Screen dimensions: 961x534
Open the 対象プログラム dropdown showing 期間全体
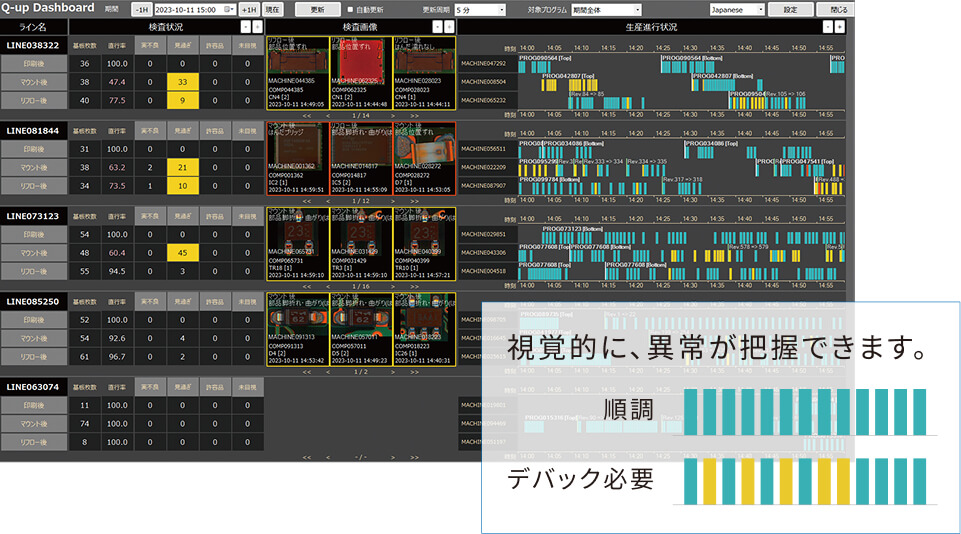[x=606, y=10]
